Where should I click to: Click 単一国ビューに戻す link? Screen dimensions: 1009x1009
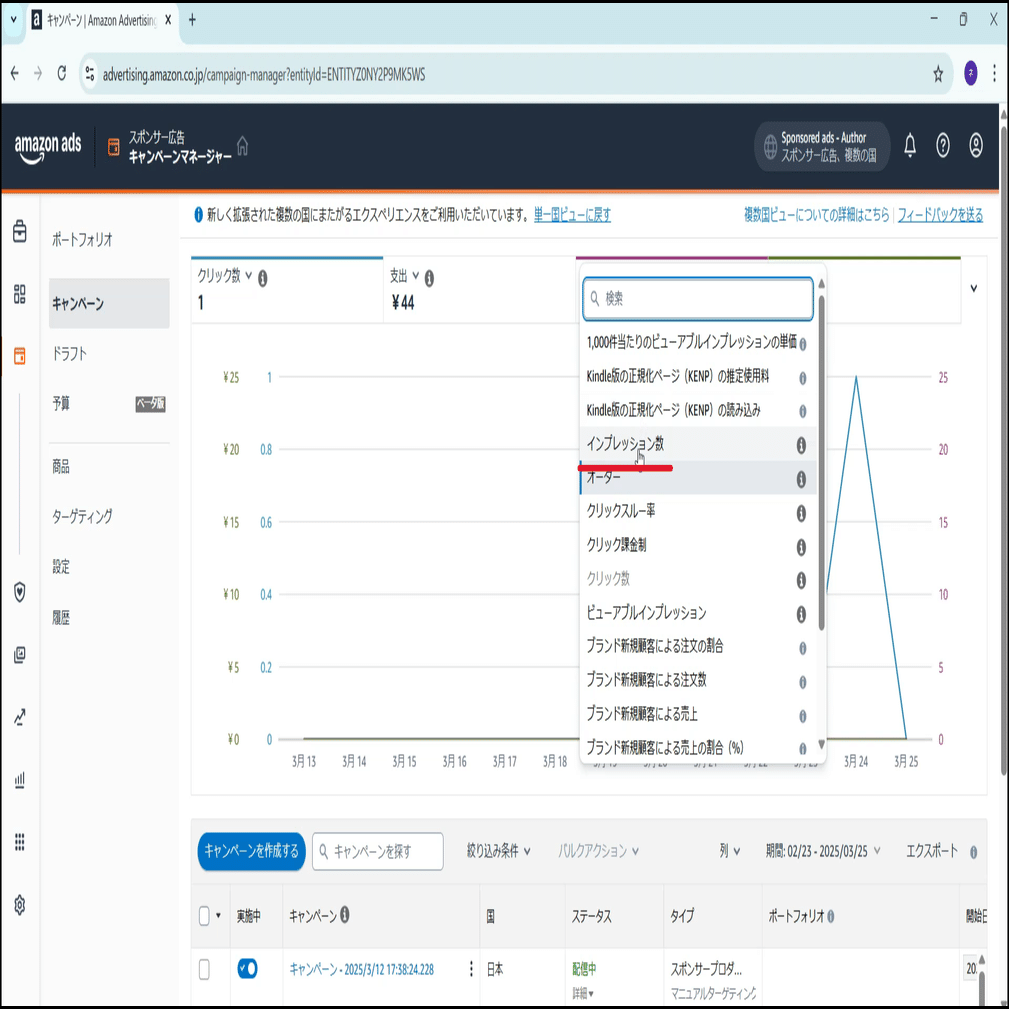[x=572, y=215]
